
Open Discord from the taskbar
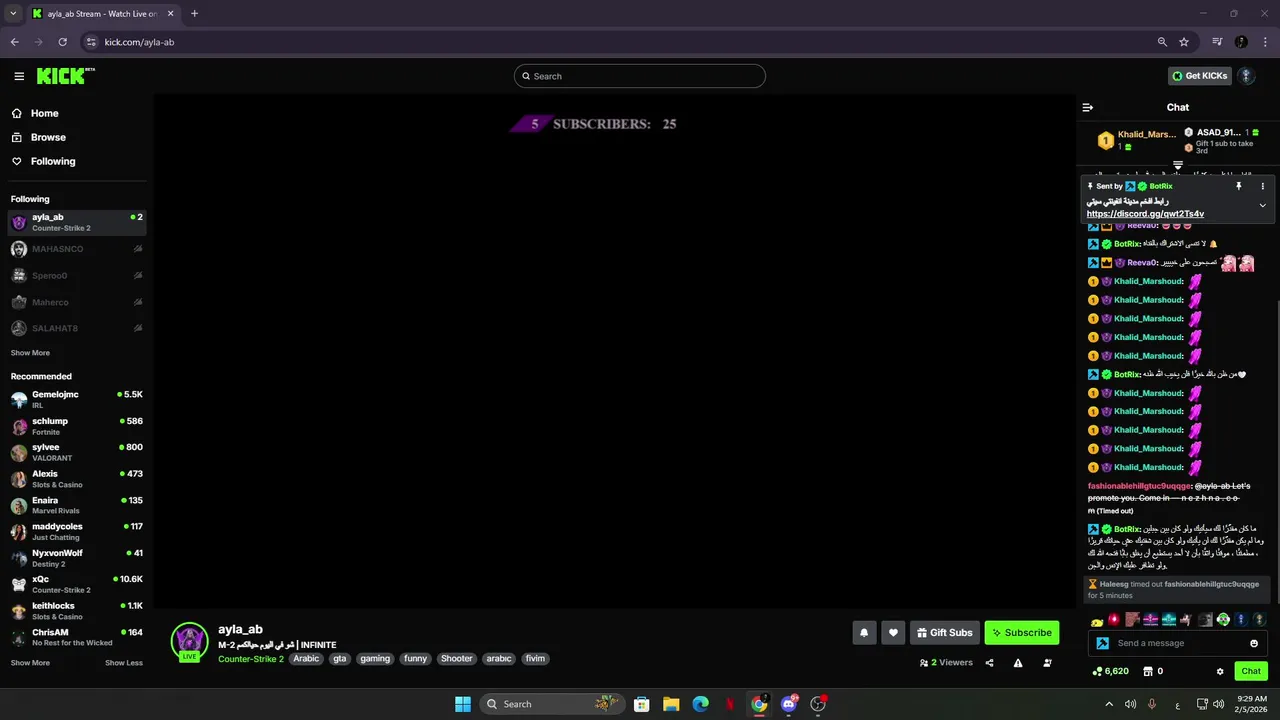[x=789, y=704]
